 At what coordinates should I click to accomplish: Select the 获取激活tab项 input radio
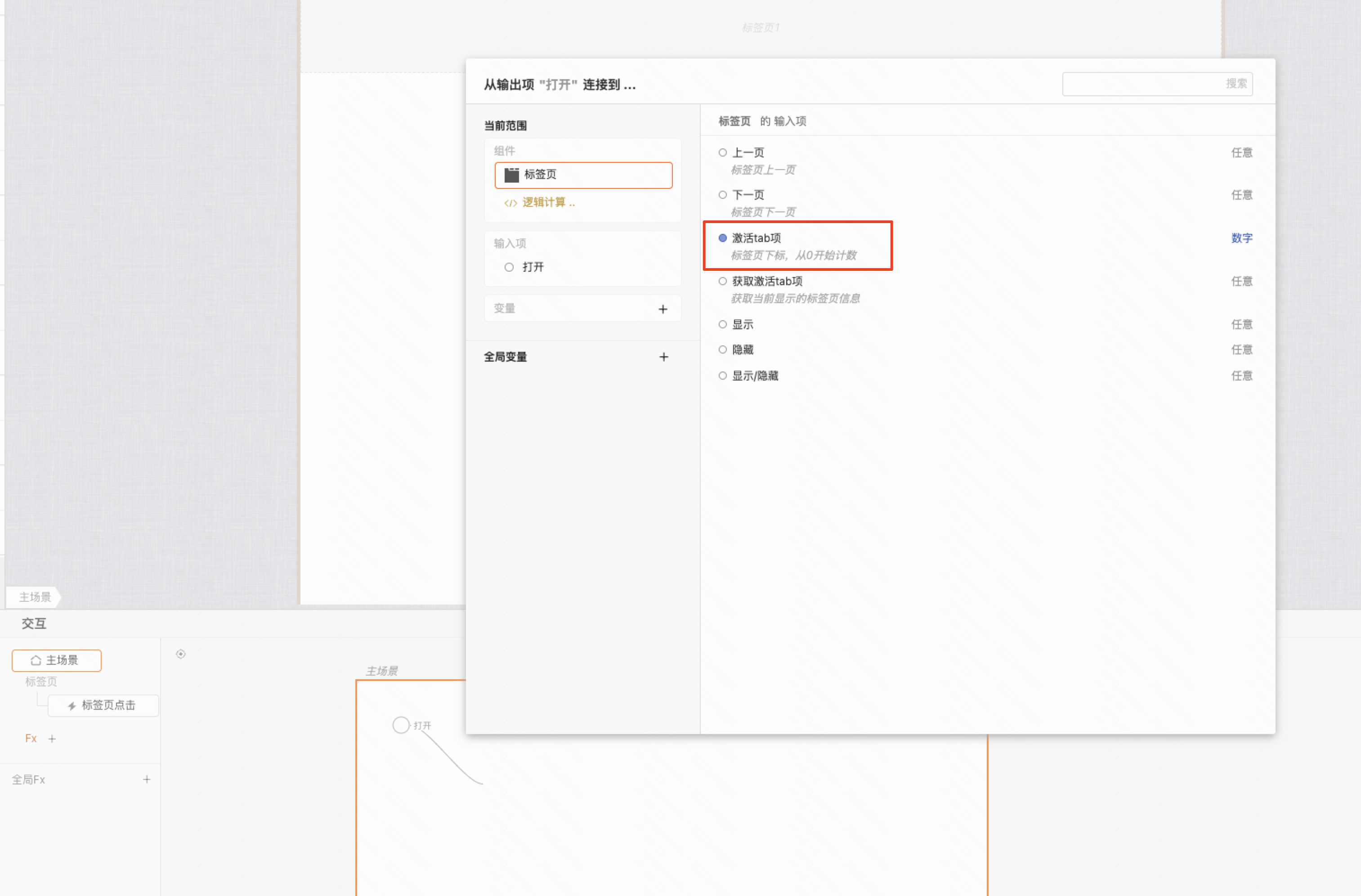723,281
